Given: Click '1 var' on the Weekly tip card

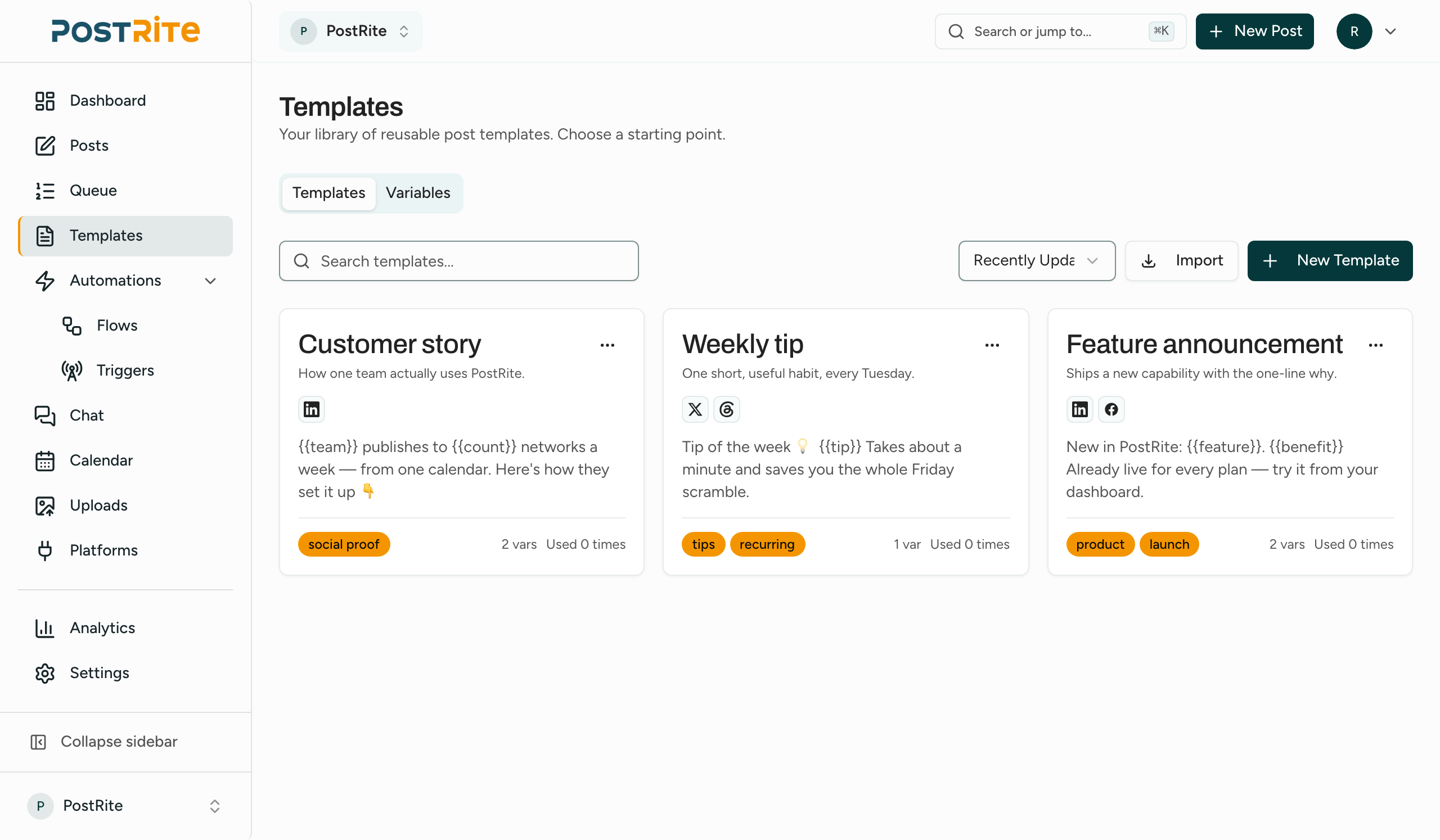Looking at the screenshot, I should click(907, 545).
